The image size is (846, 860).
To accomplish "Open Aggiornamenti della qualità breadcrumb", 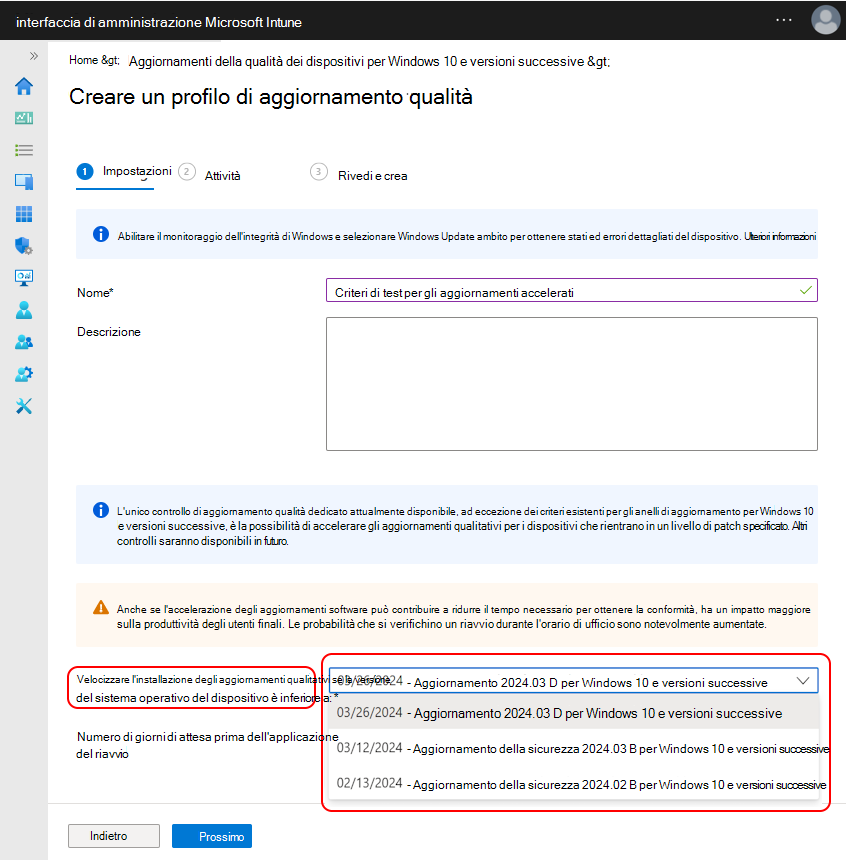I will point(356,61).
